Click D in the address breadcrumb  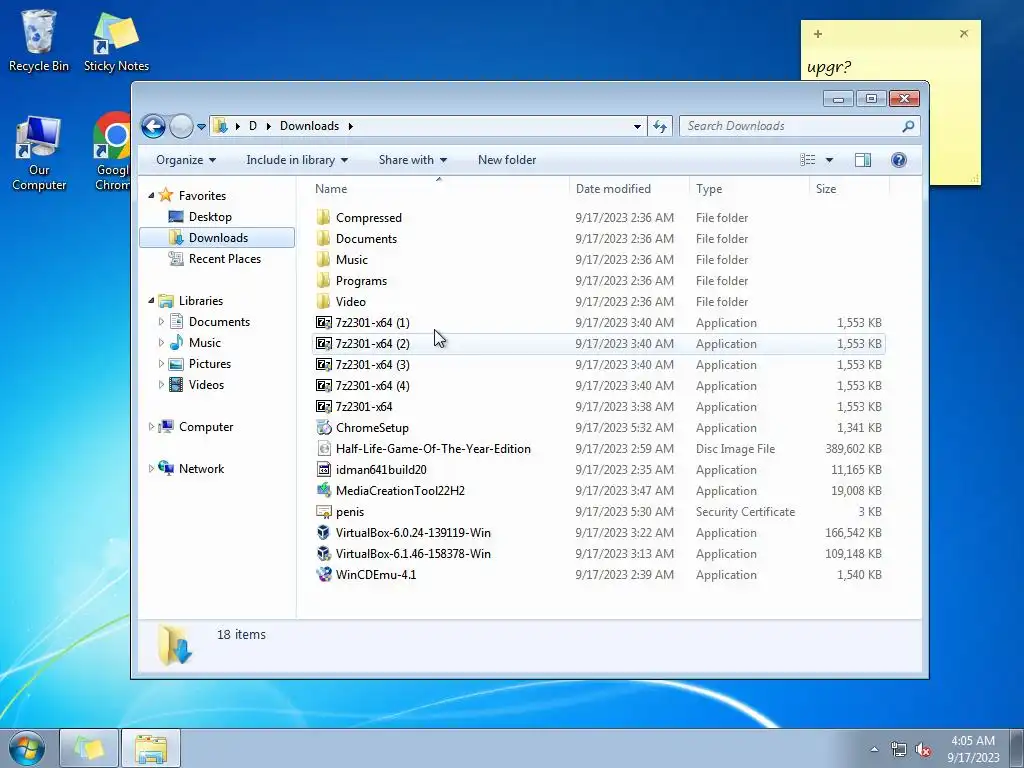pyautogui.click(x=253, y=126)
